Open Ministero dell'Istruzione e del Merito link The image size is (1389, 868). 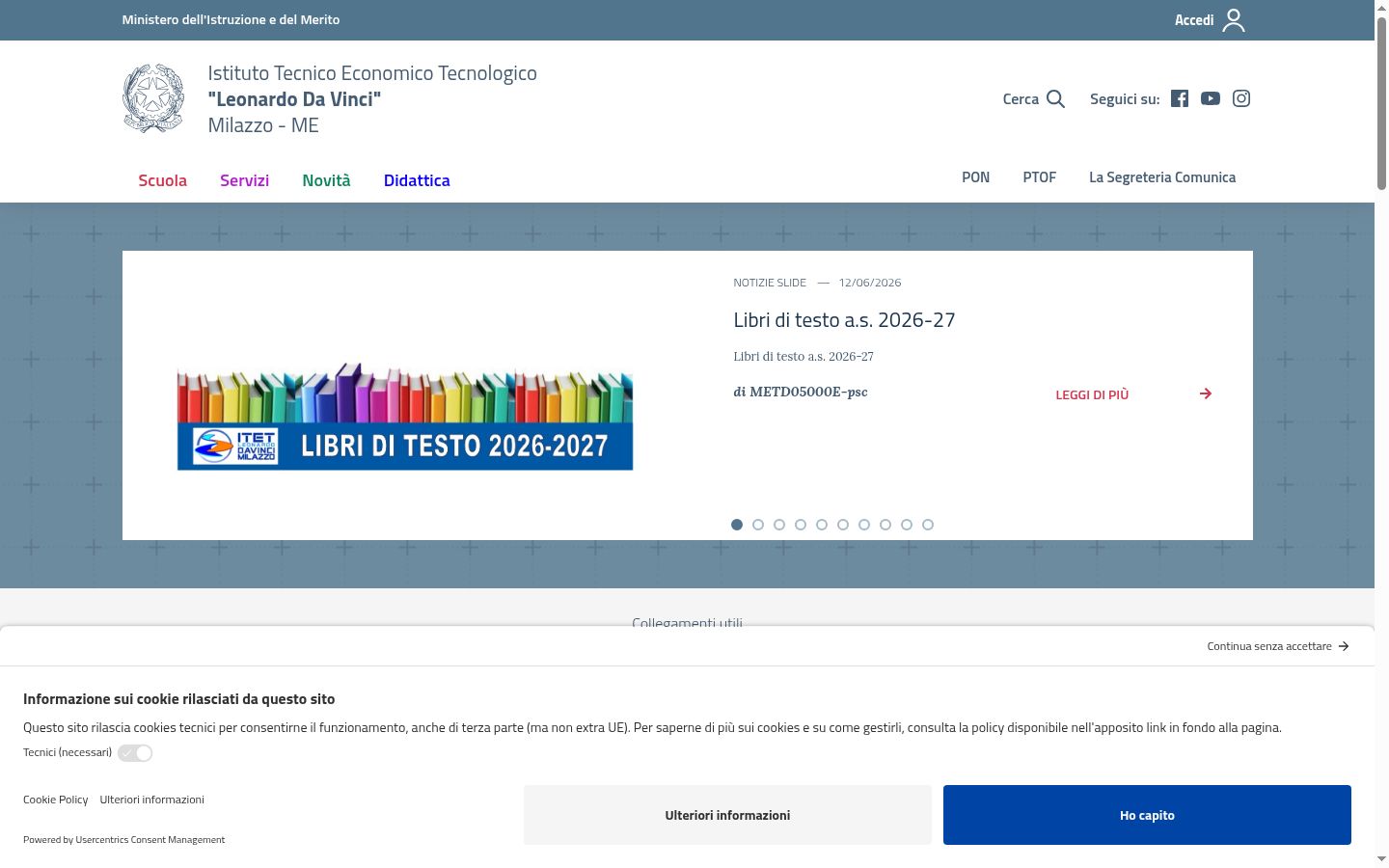(231, 19)
